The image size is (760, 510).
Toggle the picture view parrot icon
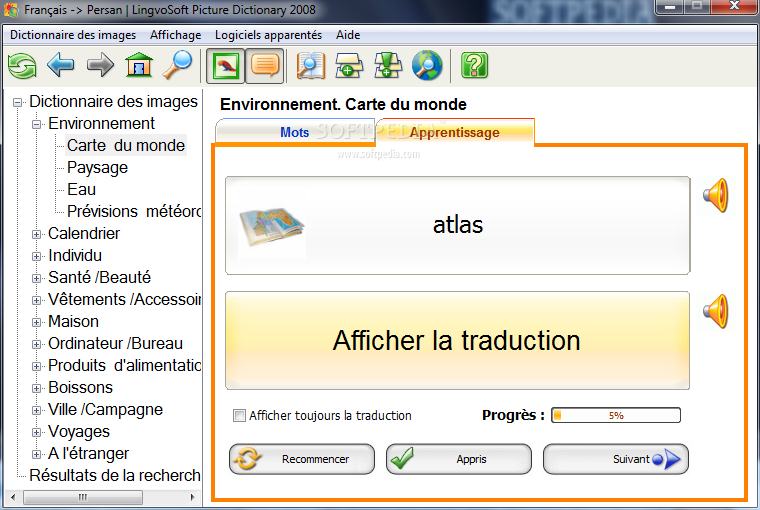pos(225,66)
